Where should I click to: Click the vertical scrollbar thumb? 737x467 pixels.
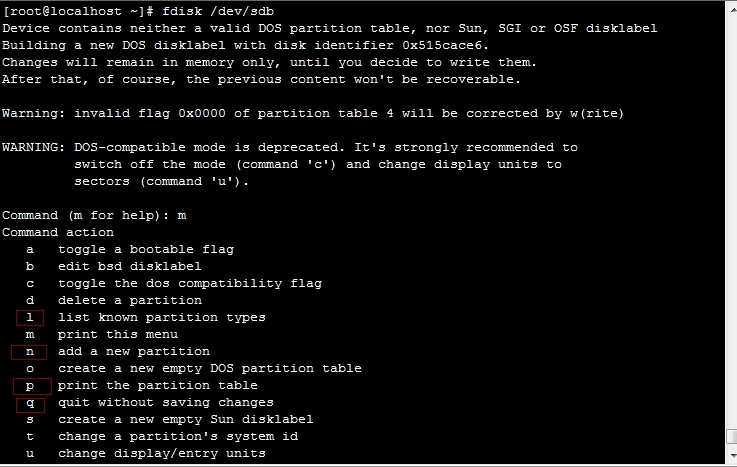(732, 436)
